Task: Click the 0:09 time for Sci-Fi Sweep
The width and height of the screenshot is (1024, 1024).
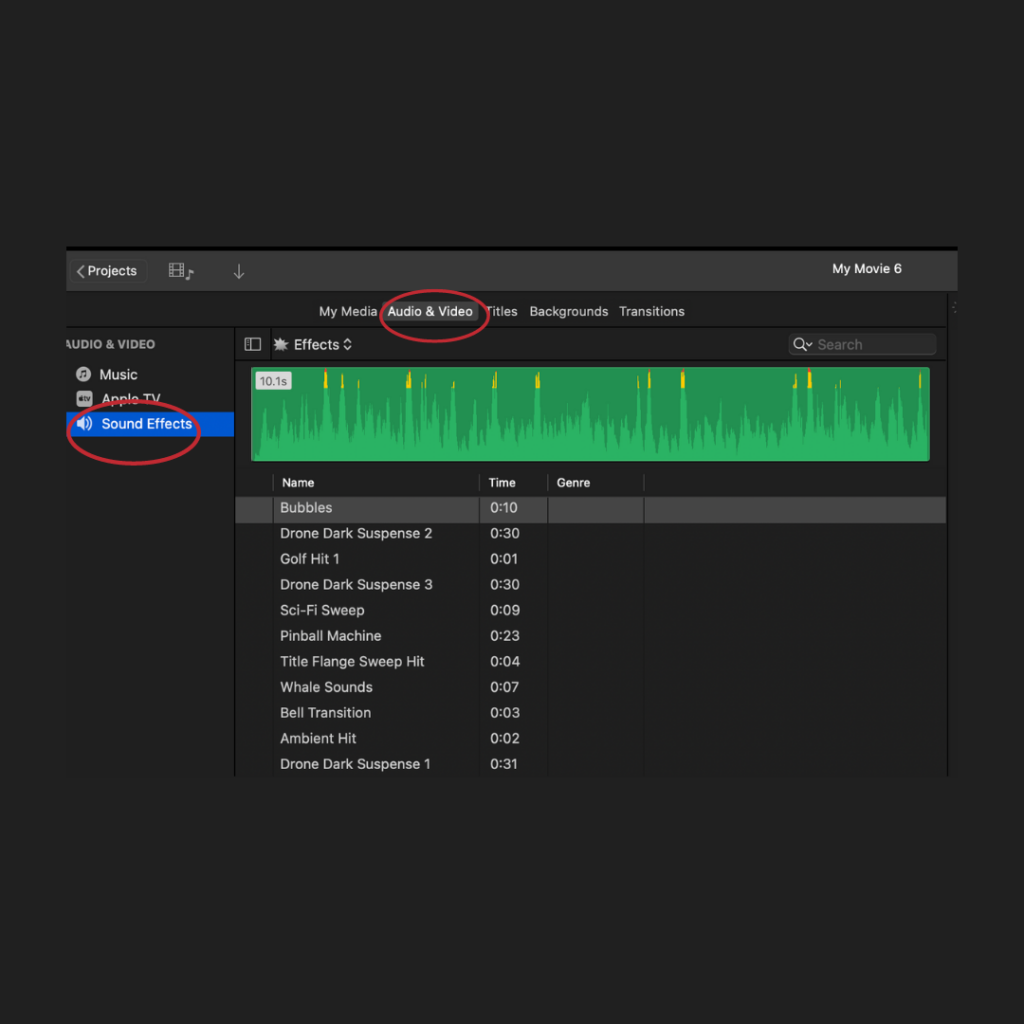Action: (505, 610)
